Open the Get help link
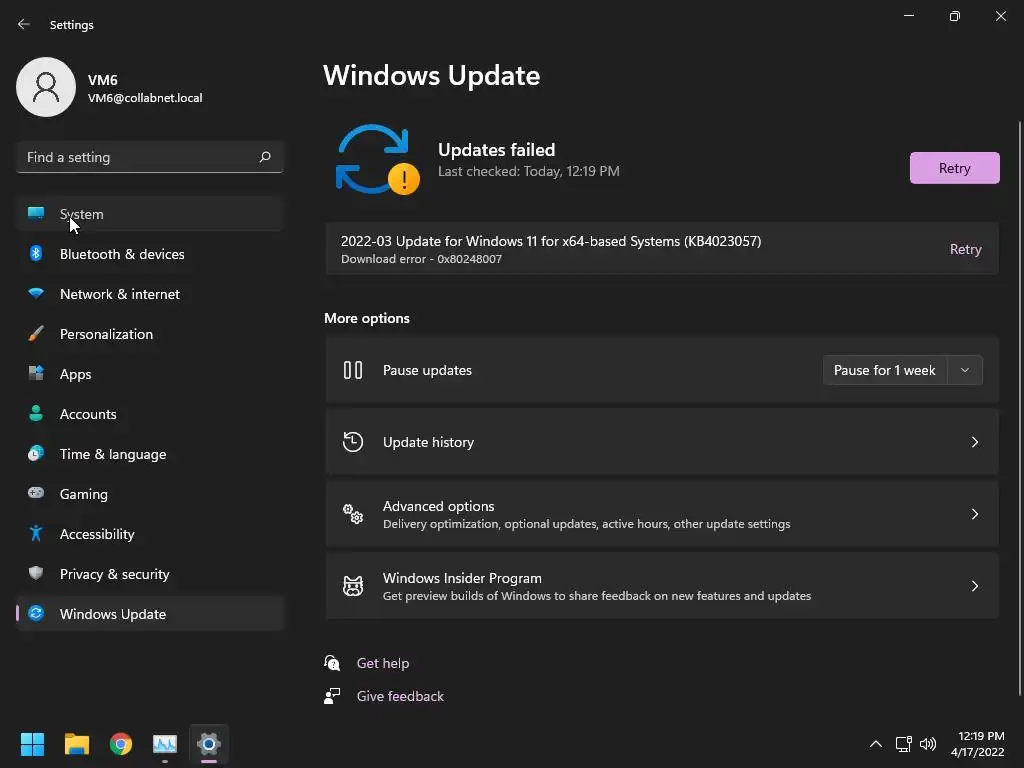This screenshot has width=1024, height=768. tap(383, 663)
